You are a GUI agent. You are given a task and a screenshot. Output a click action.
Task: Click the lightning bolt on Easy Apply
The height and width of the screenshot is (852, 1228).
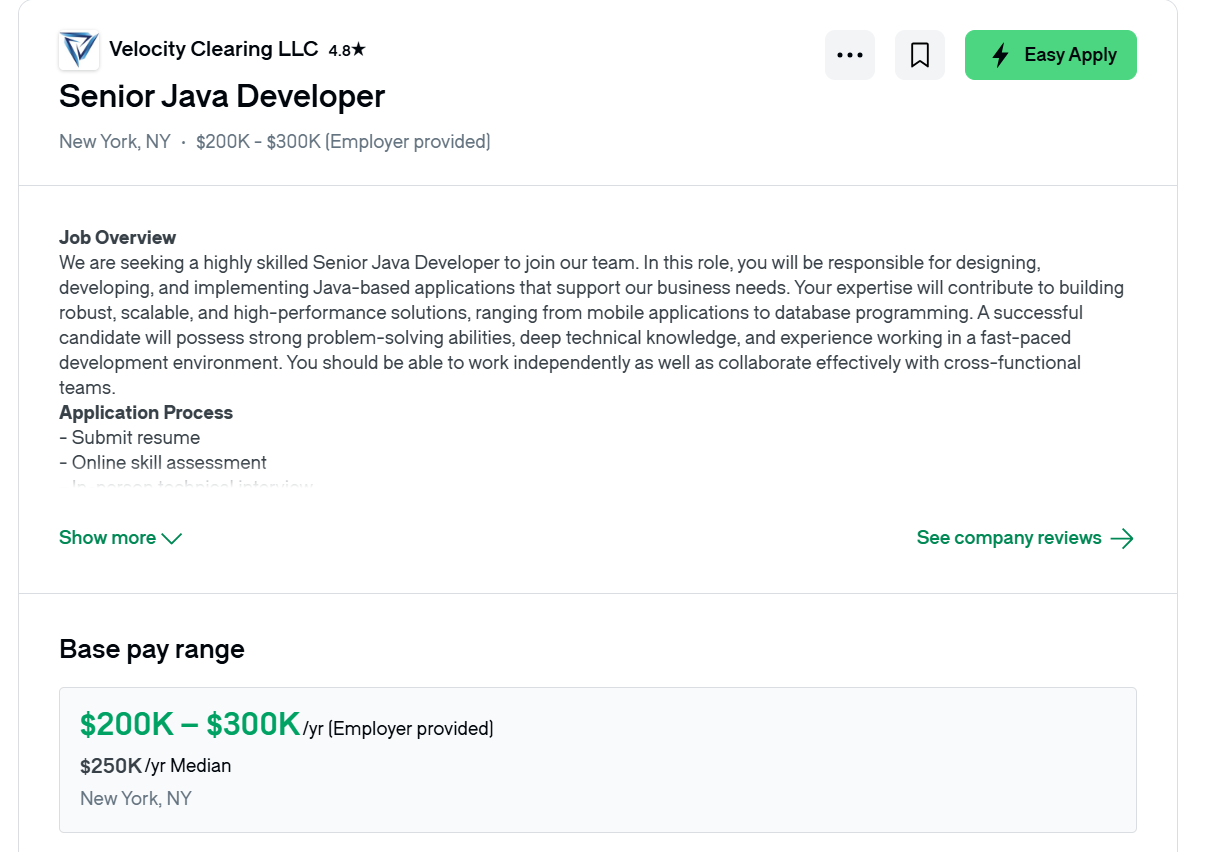(x=1000, y=55)
